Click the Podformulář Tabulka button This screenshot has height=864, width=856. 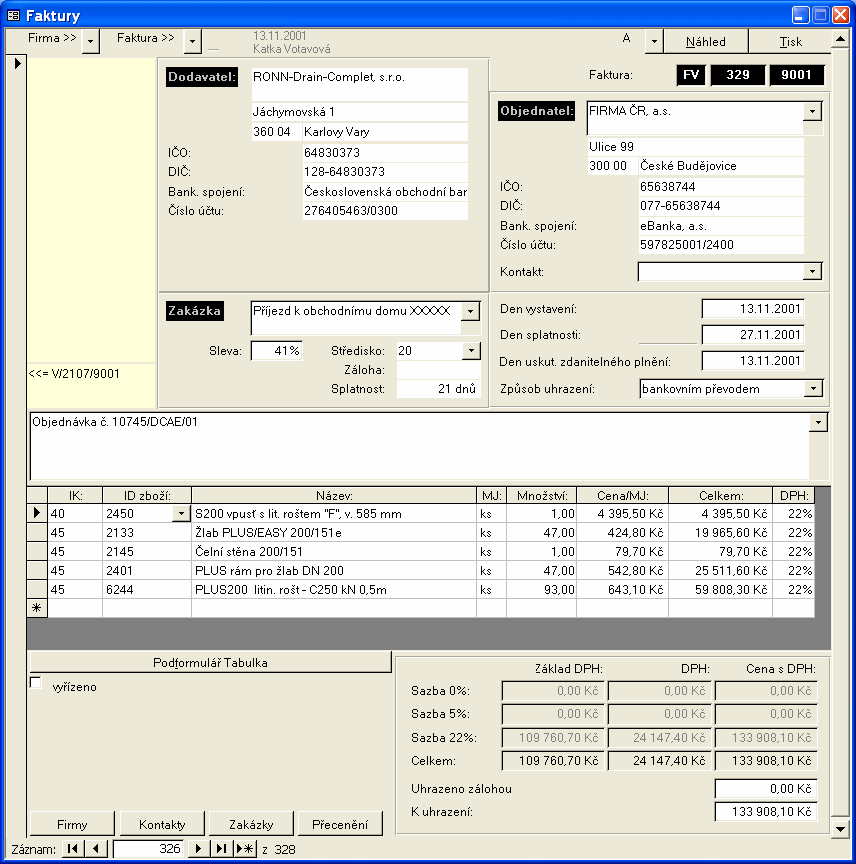coord(210,662)
